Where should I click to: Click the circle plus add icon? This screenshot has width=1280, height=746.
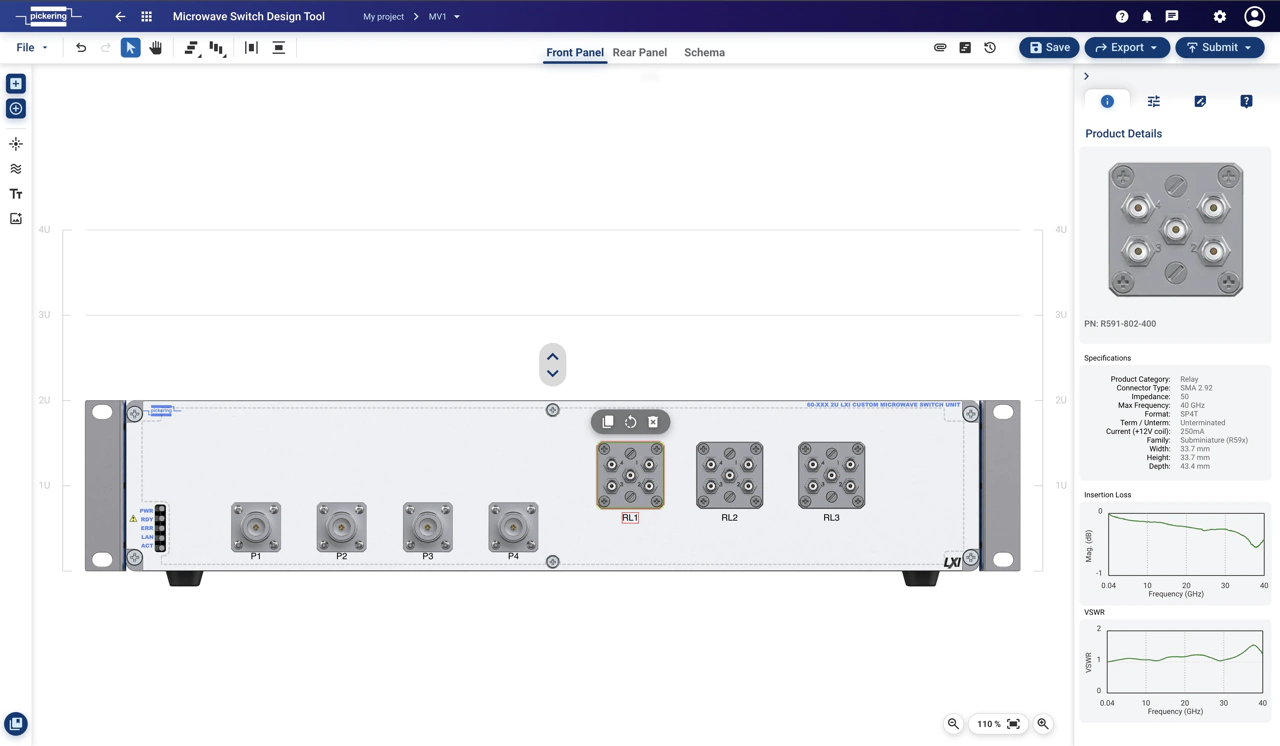pos(16,109)
